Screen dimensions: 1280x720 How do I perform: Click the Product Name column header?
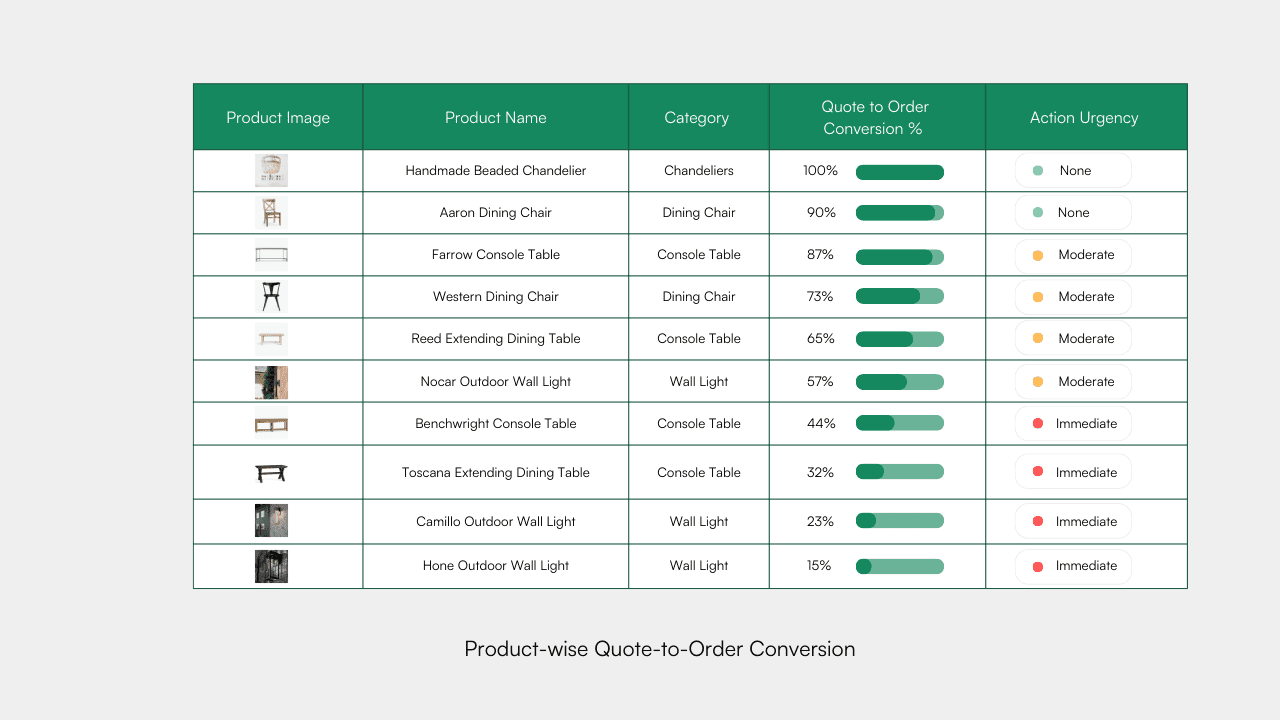click(496, 118)
